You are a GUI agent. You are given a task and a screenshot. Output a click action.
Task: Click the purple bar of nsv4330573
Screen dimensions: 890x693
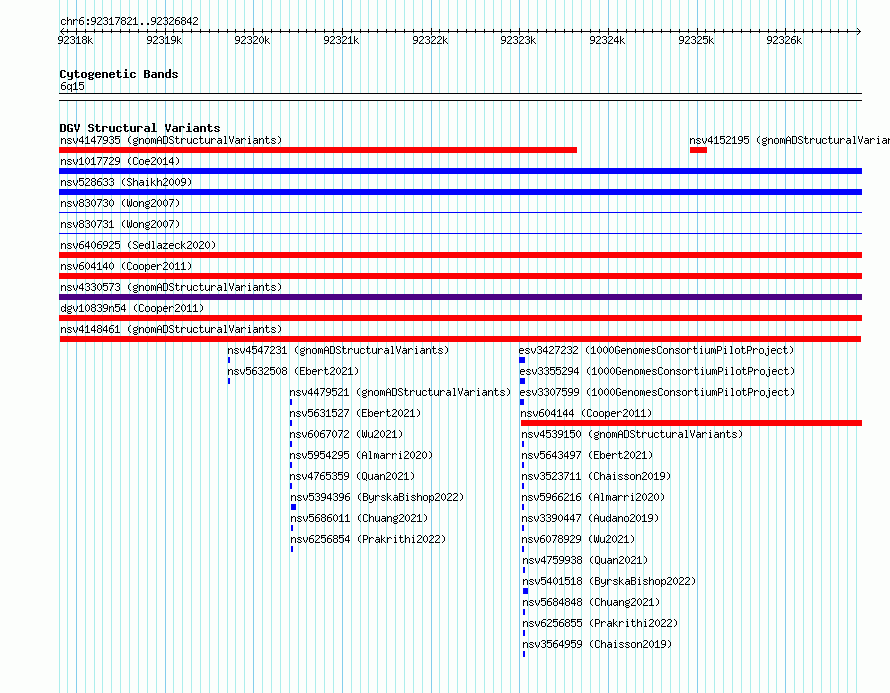pos(460,297)
